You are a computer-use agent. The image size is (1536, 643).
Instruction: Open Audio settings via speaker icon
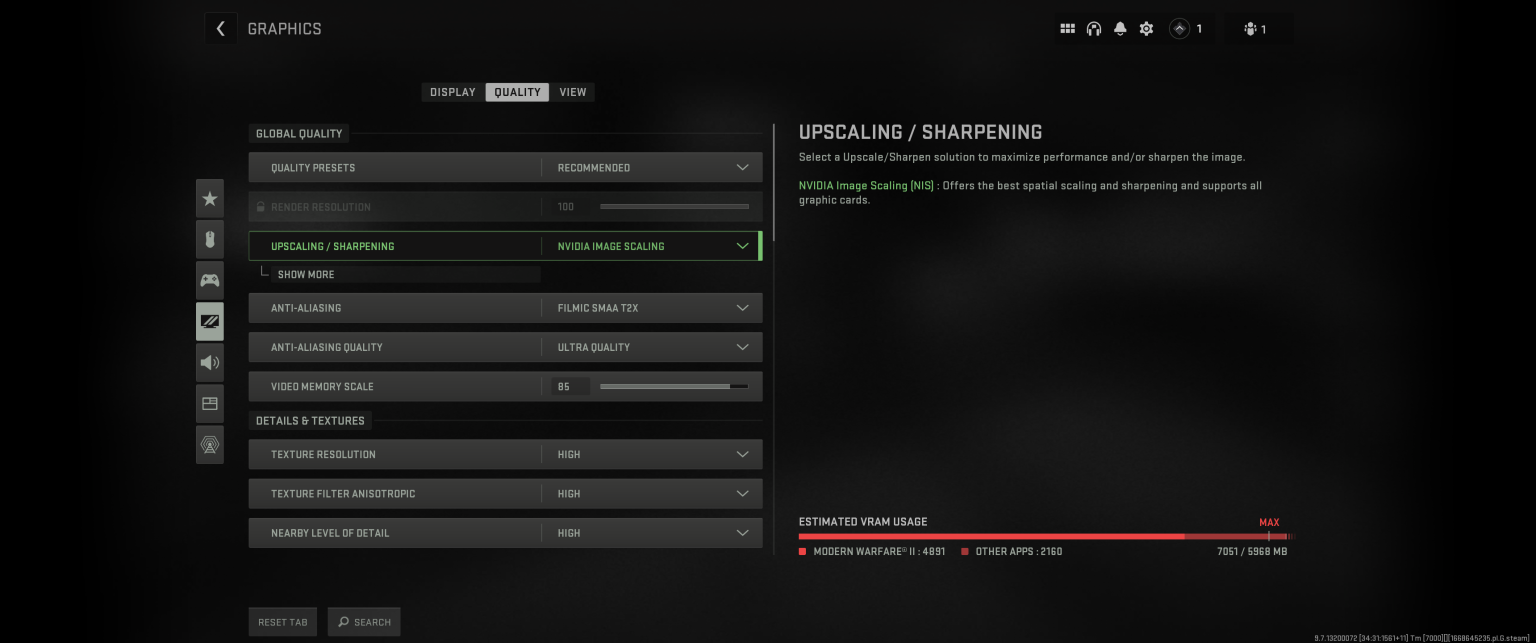(210, 362)
